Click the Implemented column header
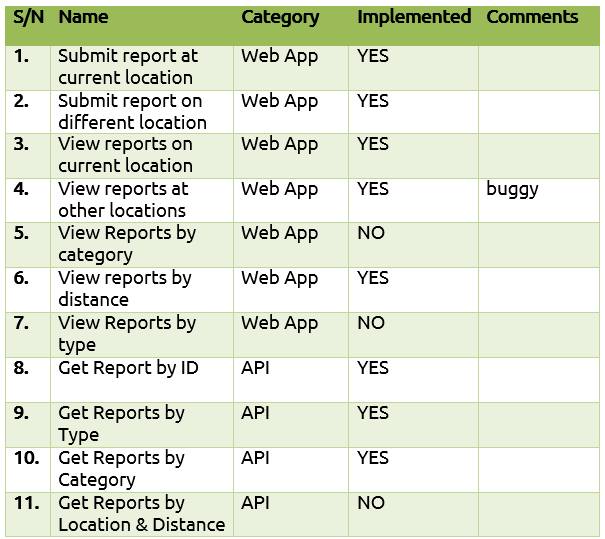The height and width of the screenshot is (539, 605). [x=414, y=17]
